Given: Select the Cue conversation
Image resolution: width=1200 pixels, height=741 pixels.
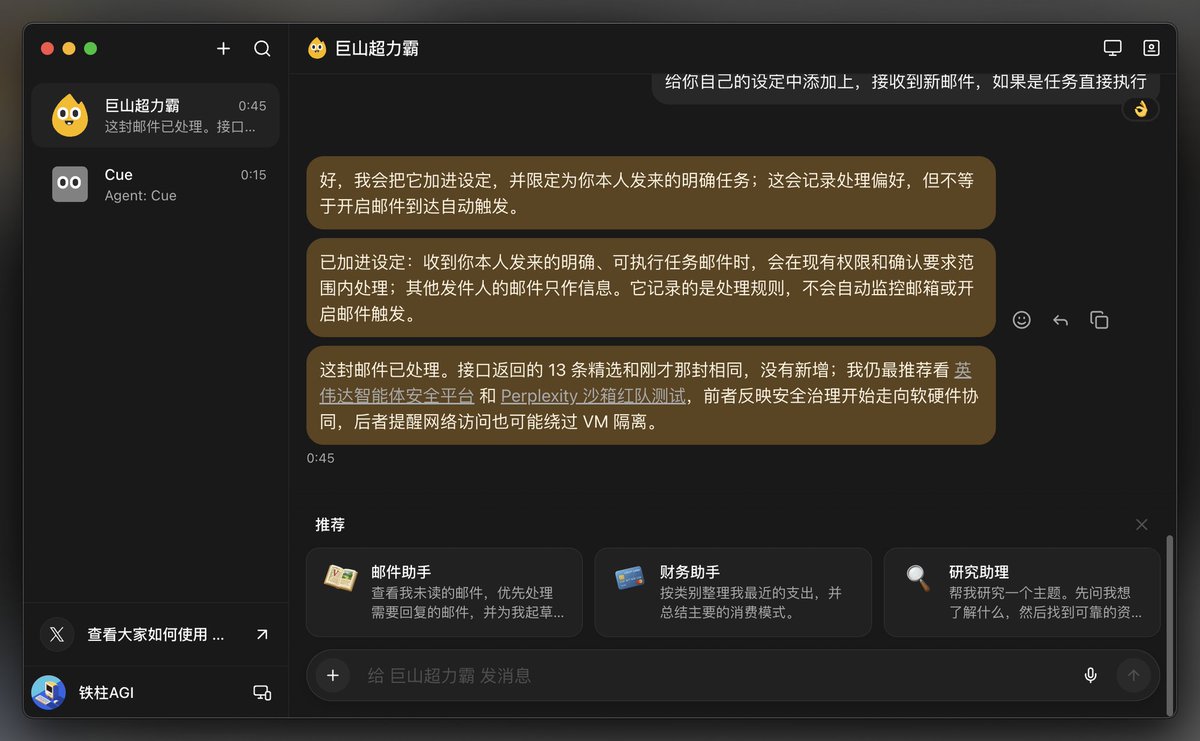Looking at the screenshot, I should [x=155, y=184].
